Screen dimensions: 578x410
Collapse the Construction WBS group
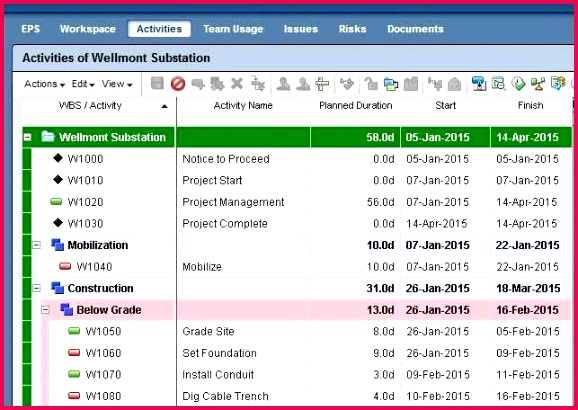pyautogui.click(x=36, y=288)
